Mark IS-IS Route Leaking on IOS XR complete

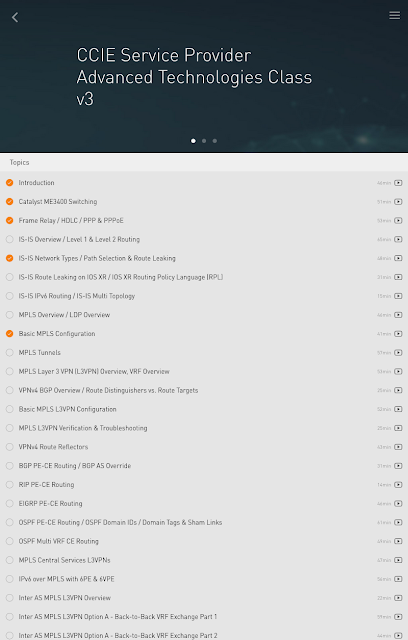9,277
